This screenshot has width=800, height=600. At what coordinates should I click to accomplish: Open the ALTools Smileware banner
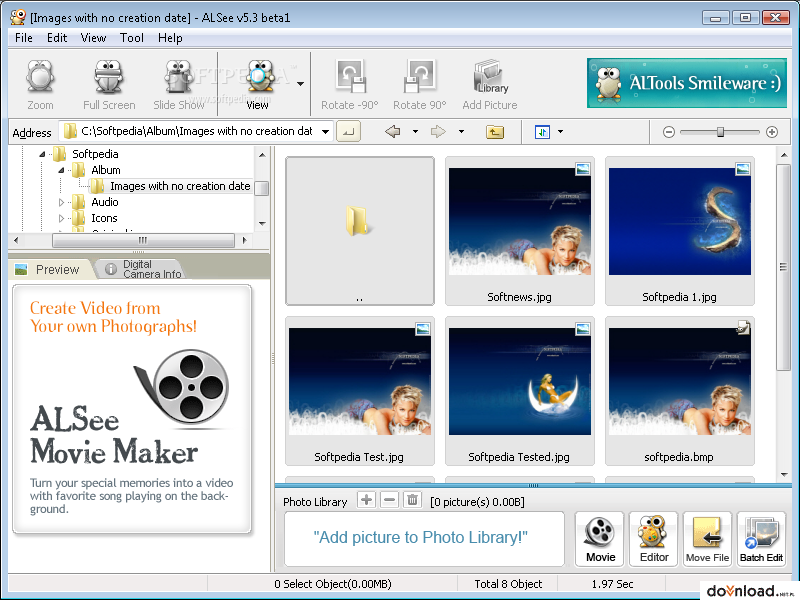687,83
